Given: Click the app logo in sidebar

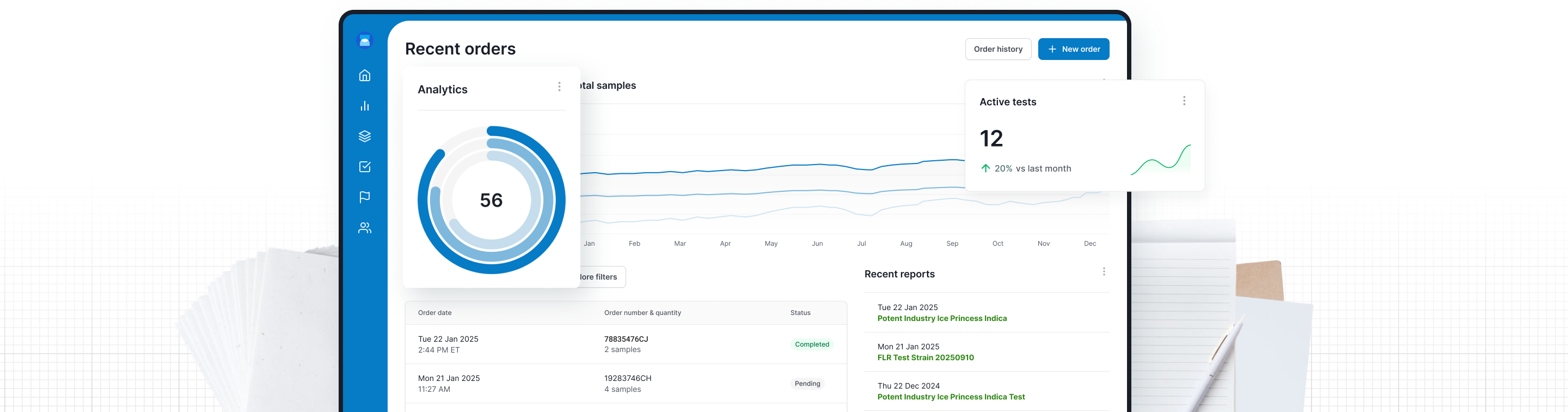Looking at the screenshot, I should tap(365, 41).
